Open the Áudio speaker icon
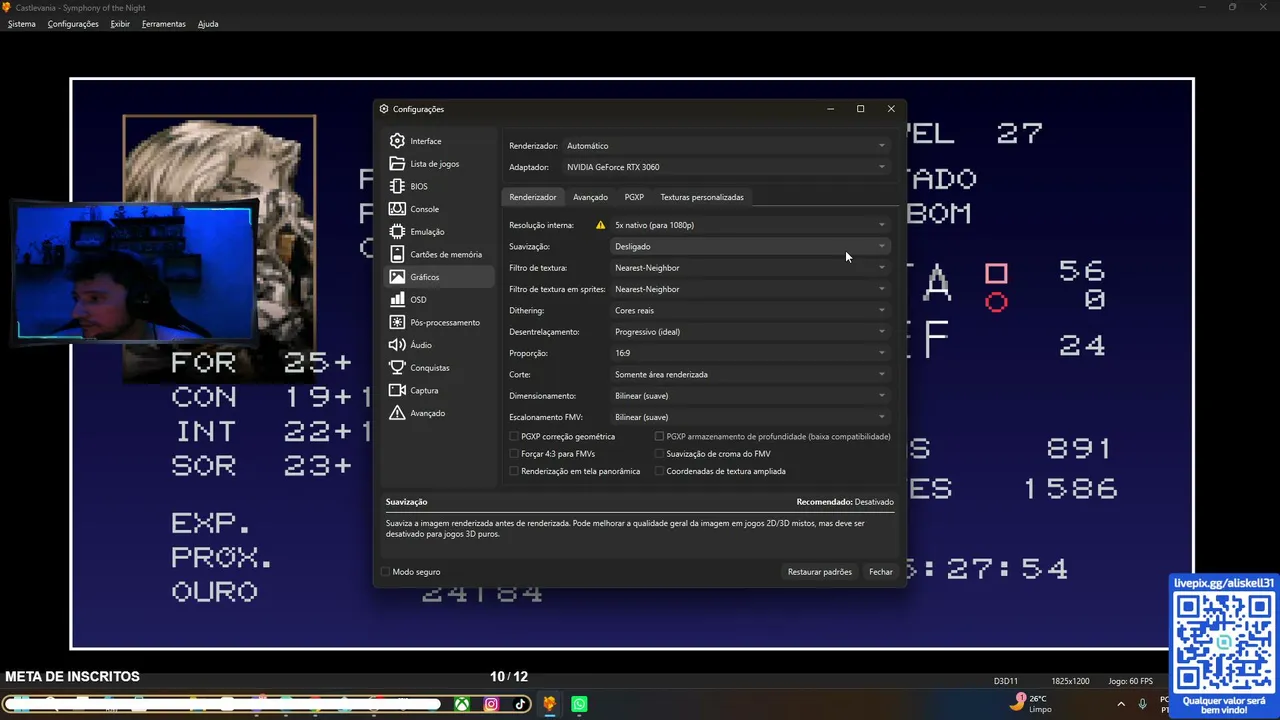The width and height of the screenshot is (1280, 720). tap(397, 345)
